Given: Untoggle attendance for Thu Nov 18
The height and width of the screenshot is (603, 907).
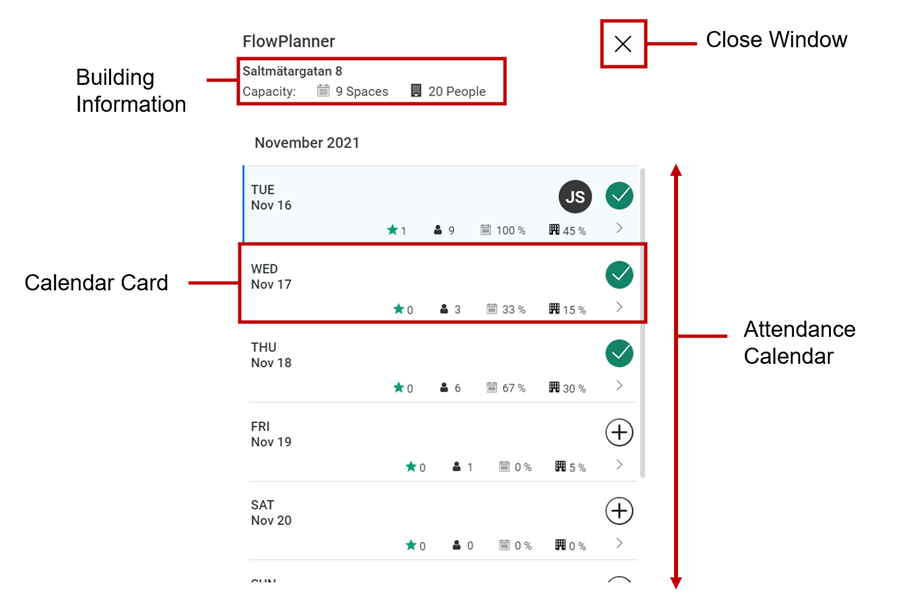Looking at the screenshot, I should tap(619, 353).
